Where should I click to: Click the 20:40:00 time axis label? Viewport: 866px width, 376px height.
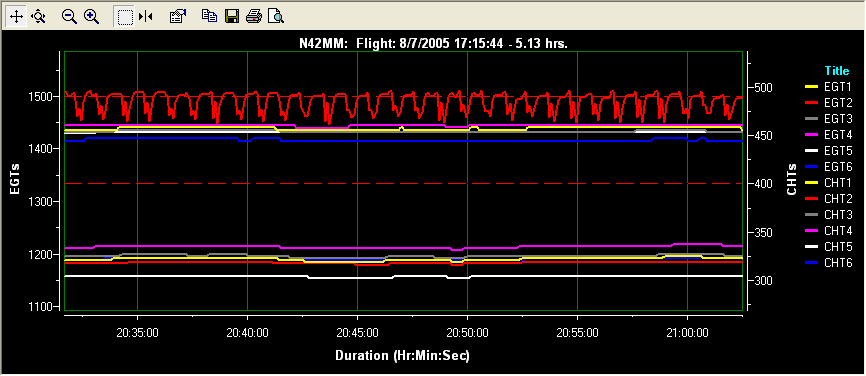(248, 333)
